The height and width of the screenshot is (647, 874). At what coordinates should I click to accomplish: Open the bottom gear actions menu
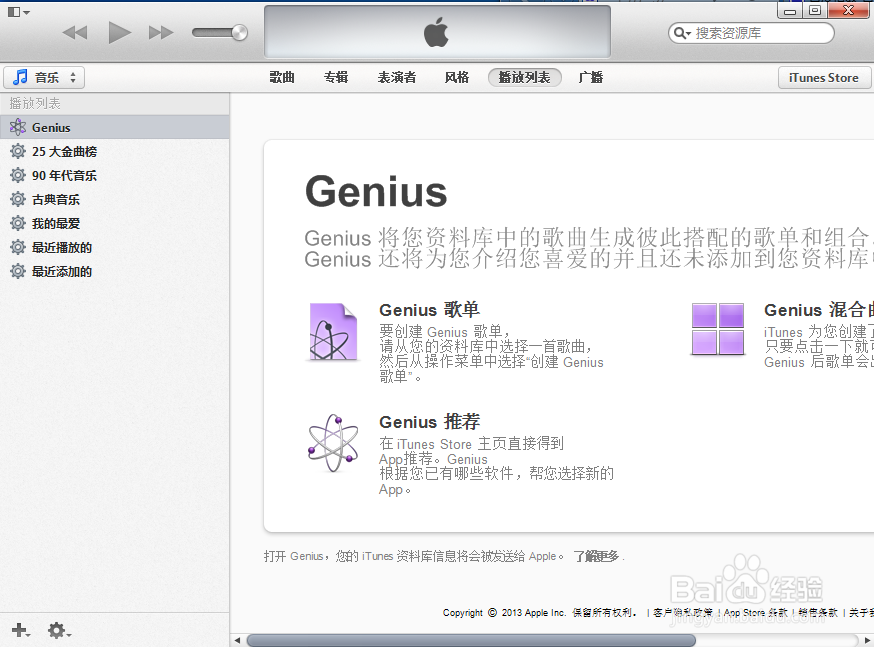pos(59,630)
